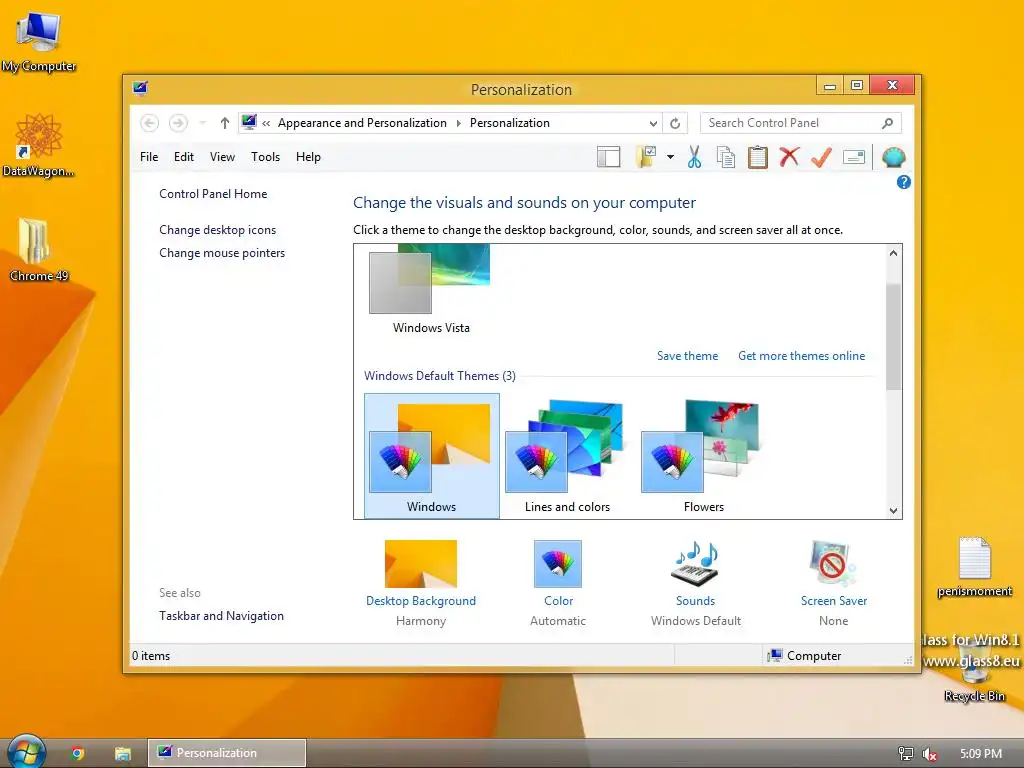
Task: Select the Windows Vista theme
Action: pyautogui.click(x=431, y=289)
